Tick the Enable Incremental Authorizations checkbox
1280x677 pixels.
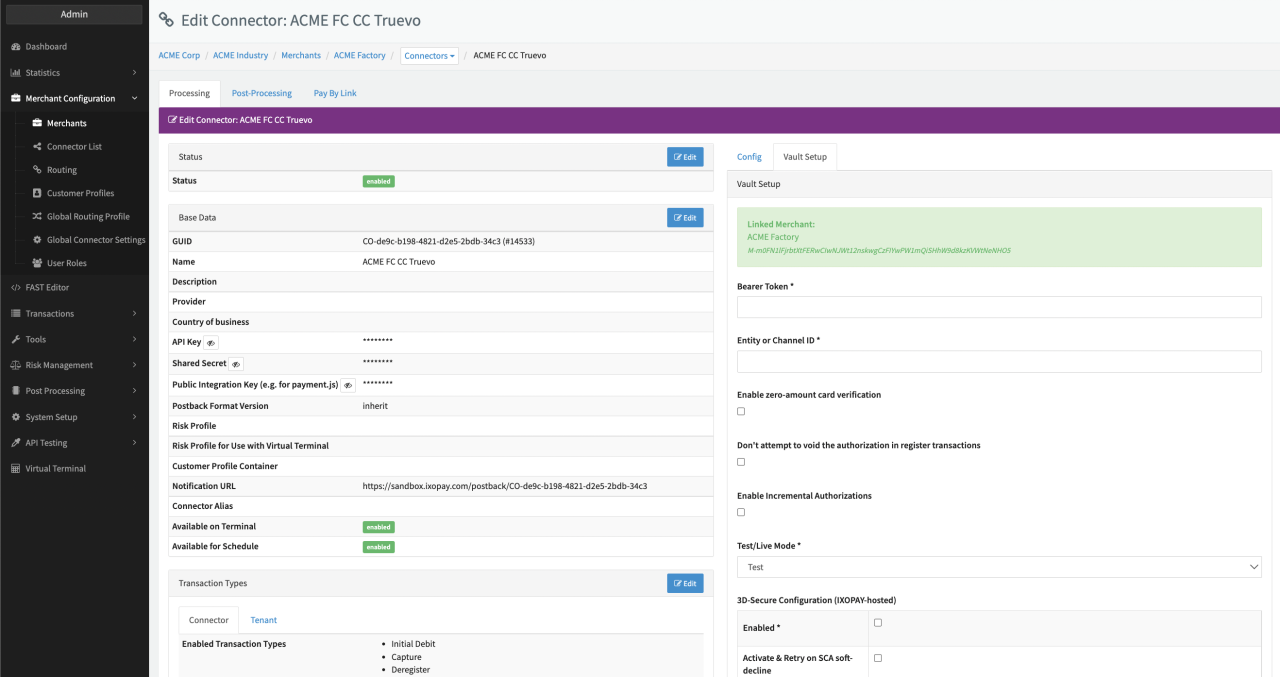point(741,512)
